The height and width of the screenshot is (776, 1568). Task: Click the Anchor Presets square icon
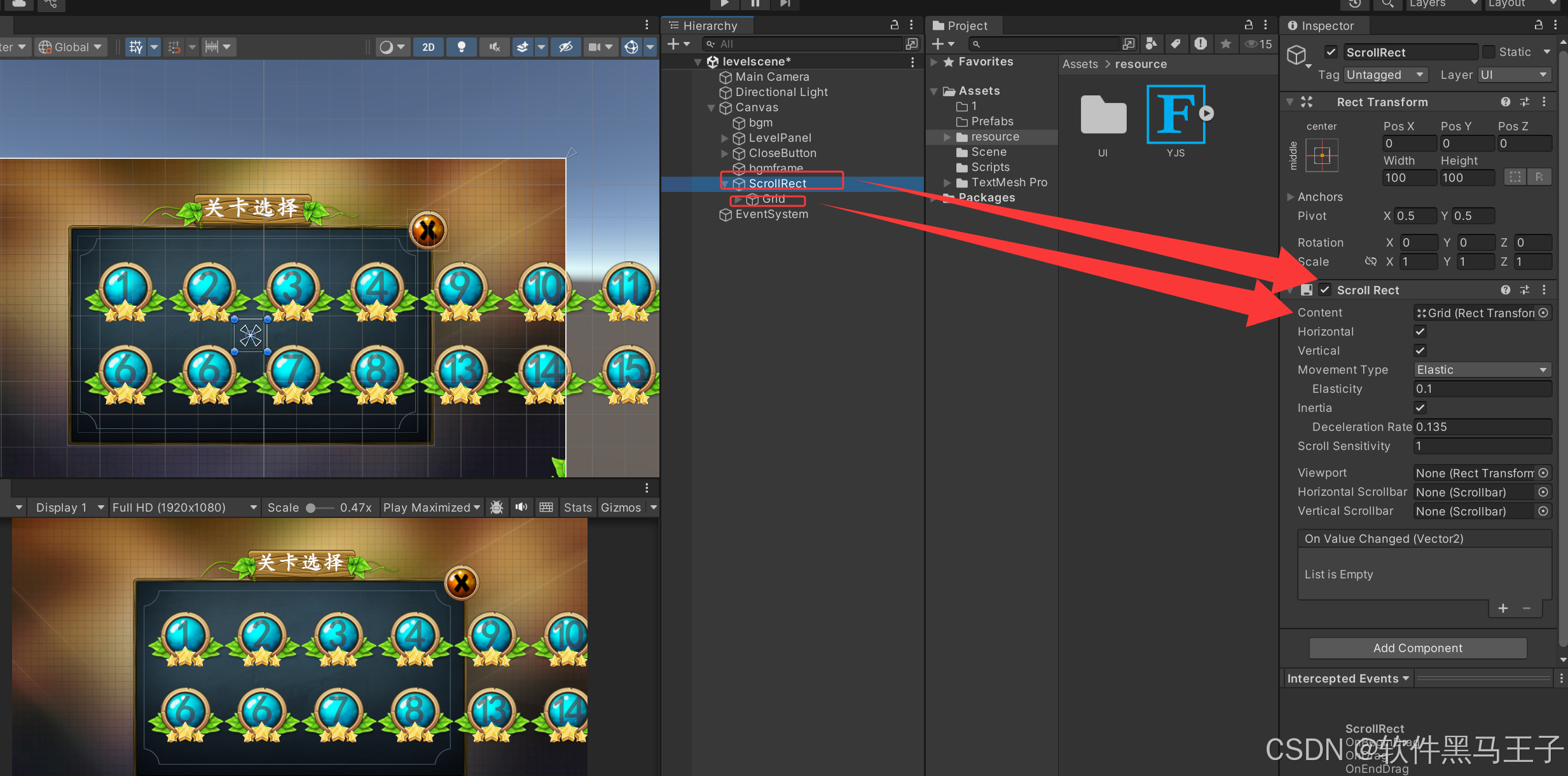pyautogui.click(x=1321, y=156)
